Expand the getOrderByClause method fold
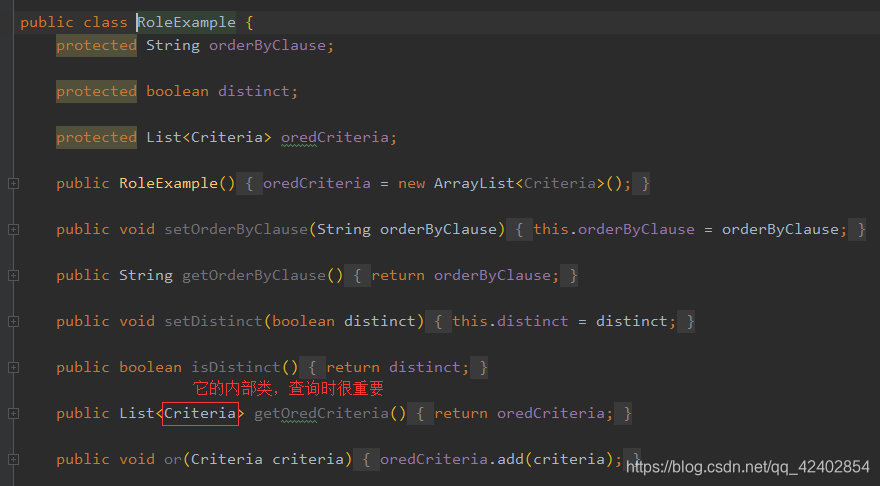The height and width of the screenshot is (486, 880). point(13,276)
